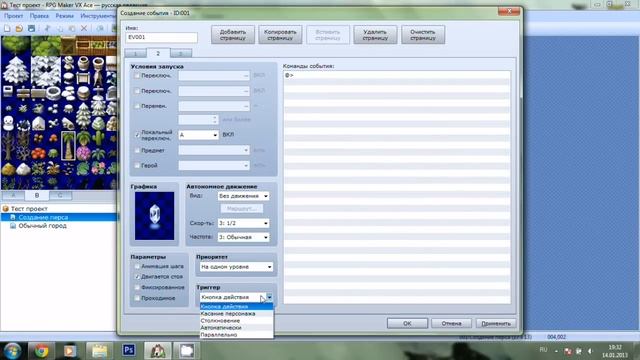Viewport: 640px width, 360px height.
Task: Click the crystal graphic preview image
Action: click(x=154, y=216)
